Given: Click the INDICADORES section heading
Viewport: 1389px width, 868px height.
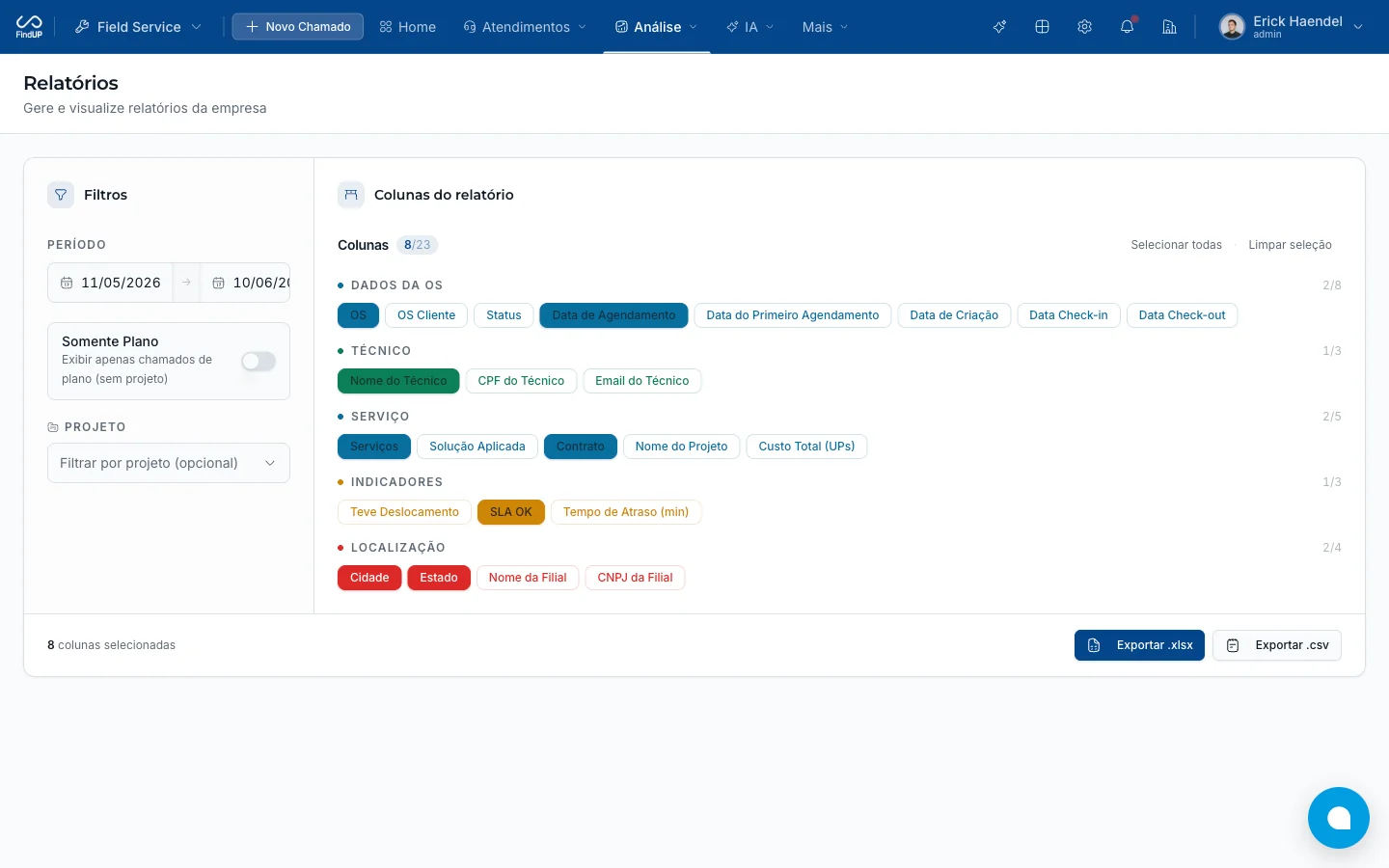Looking at the screenshot, I should click(x=396, y=482).
